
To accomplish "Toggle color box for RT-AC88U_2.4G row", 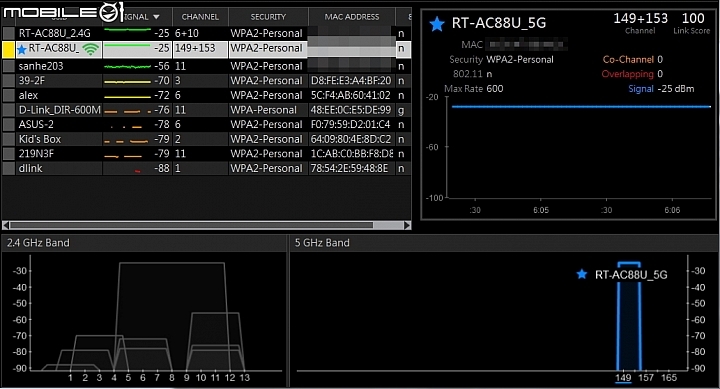I will click(9, 33).
